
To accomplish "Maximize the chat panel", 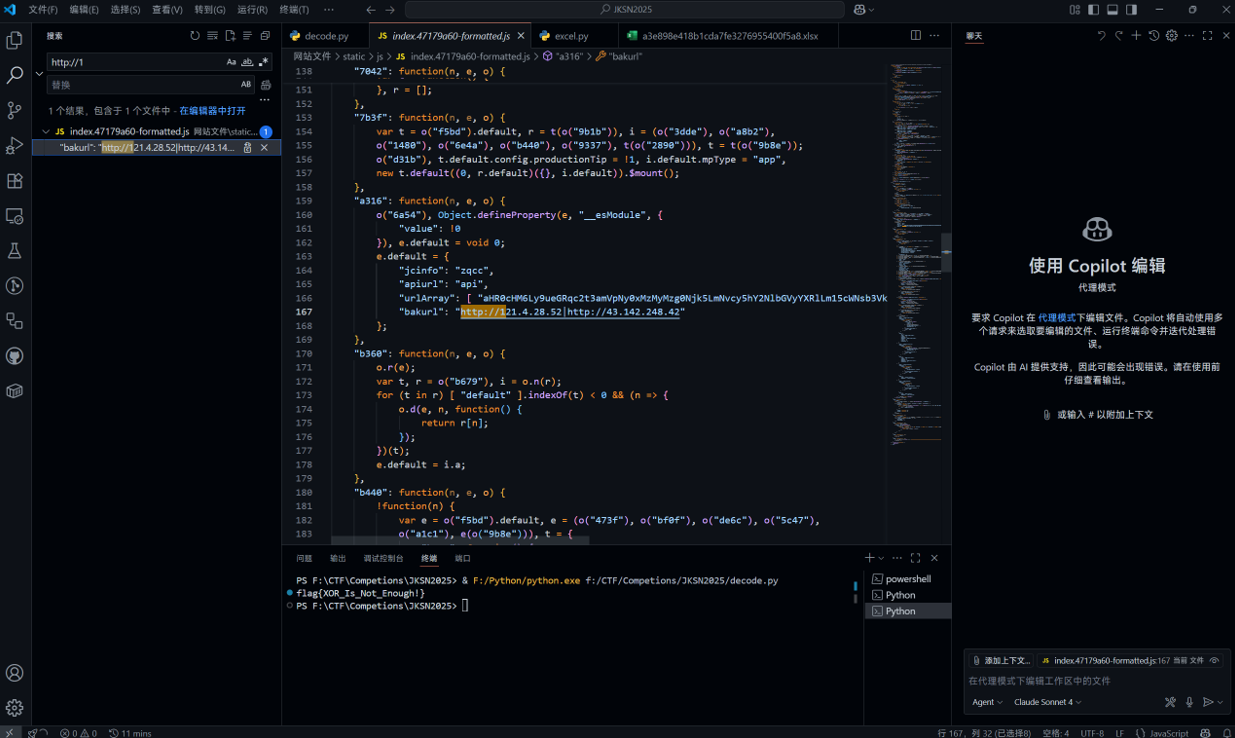I will 1208,36.
